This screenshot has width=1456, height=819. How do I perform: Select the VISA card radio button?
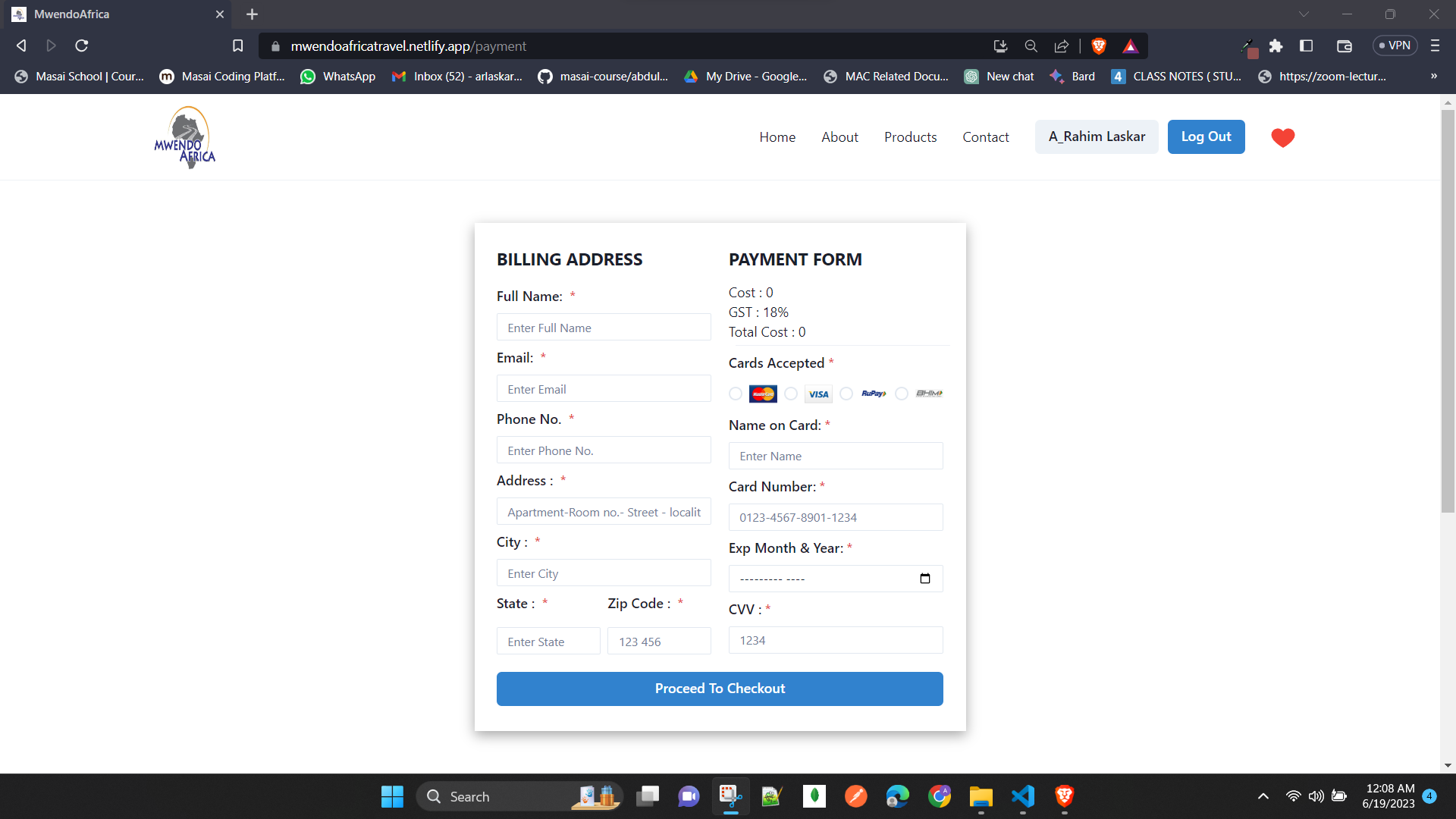(791, 394)
